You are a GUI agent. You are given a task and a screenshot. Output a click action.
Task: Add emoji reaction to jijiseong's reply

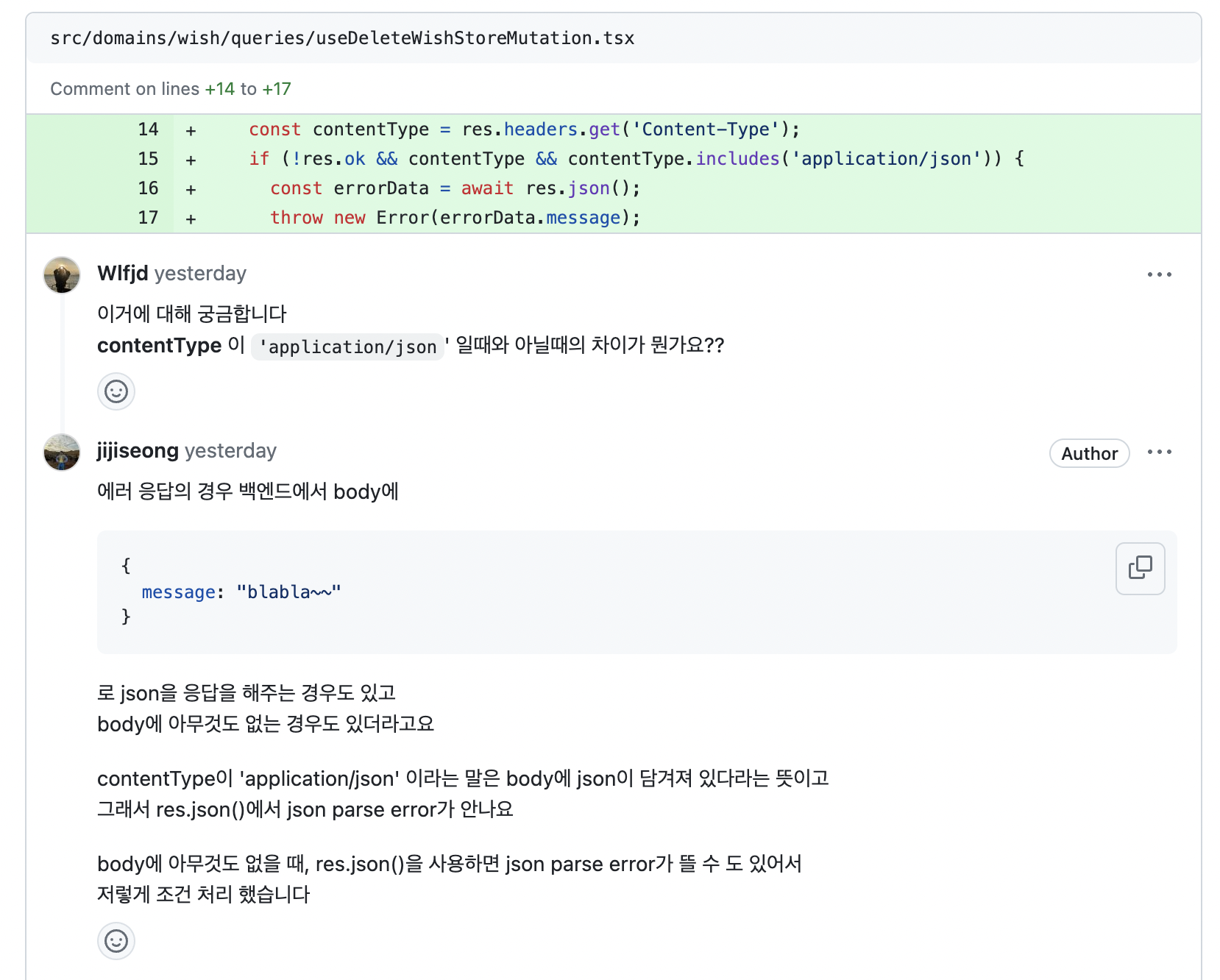(x=116, y=941)
